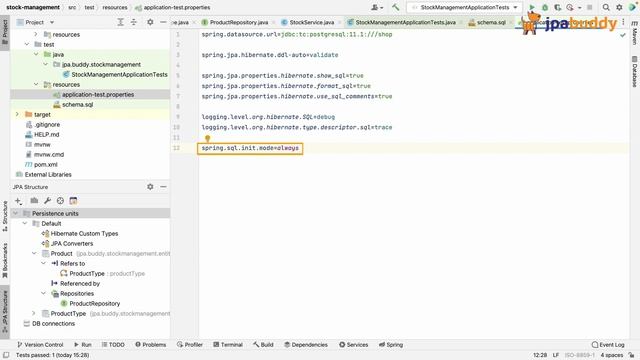
Task: Open the Profiler tool window
Action: pyautogui.click(x=190, y=345)
